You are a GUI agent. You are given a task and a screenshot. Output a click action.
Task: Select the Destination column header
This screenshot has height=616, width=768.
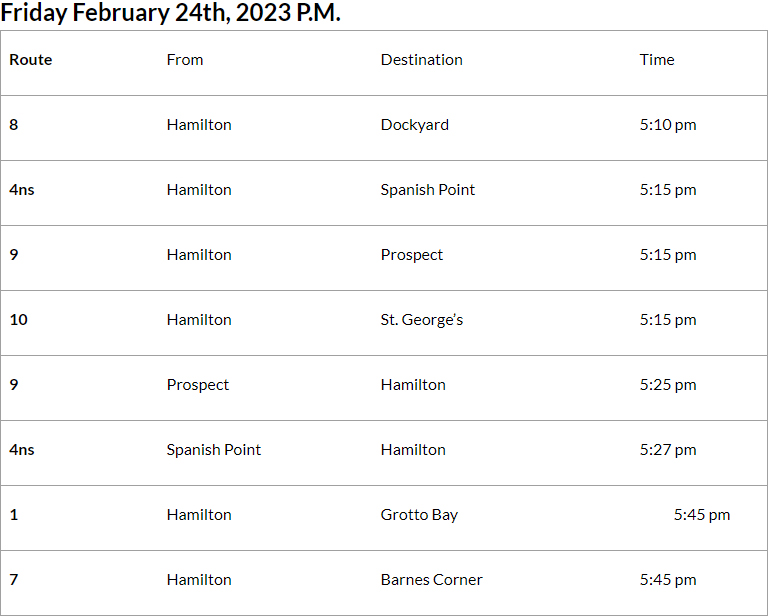tap(421, 60)
